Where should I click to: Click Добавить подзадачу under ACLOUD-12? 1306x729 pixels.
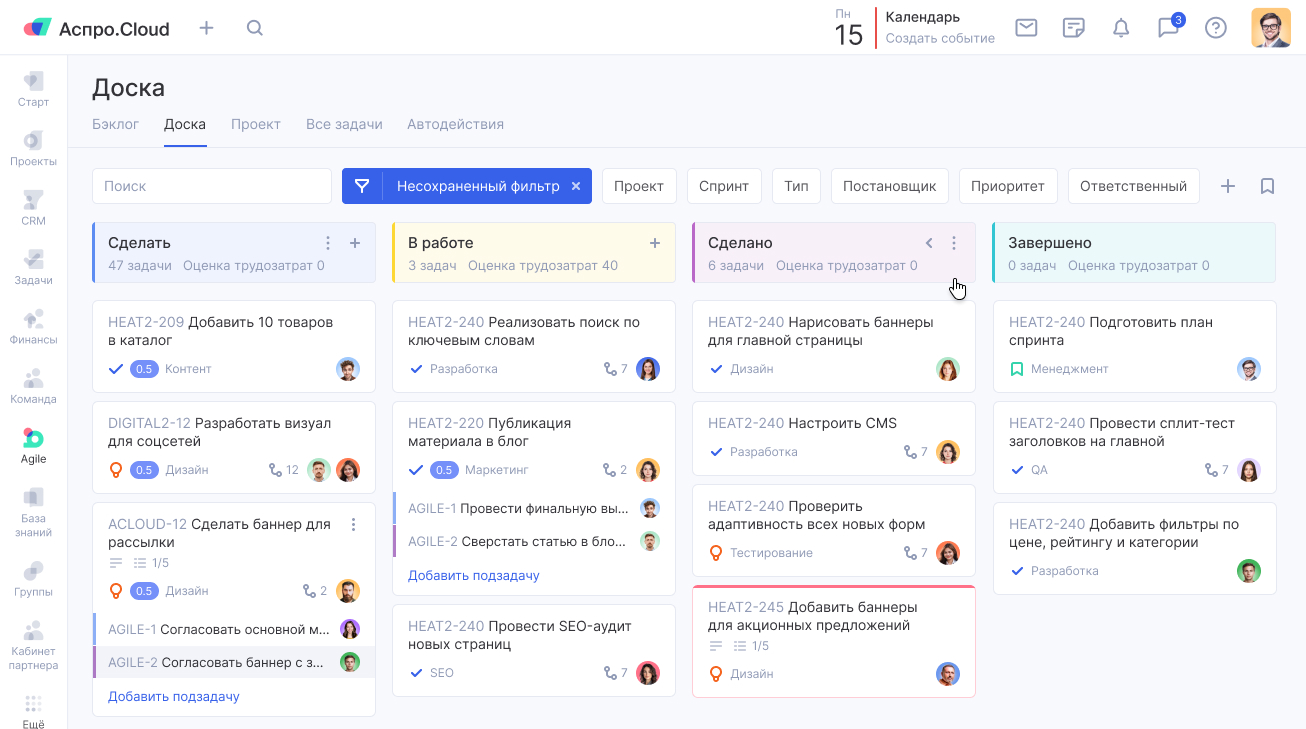[x=174, y=696]
